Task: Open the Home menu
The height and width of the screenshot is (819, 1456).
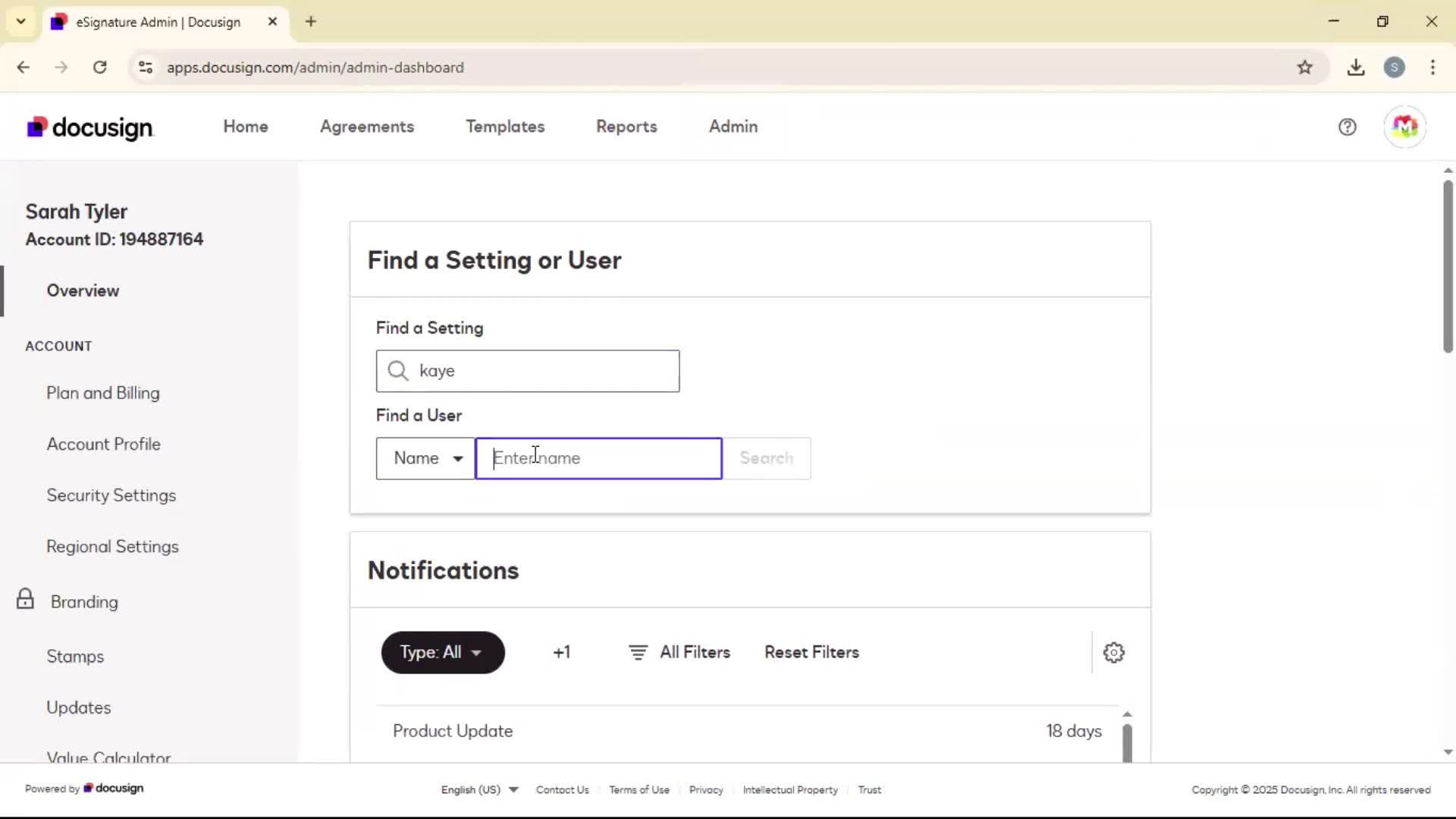Action: click(246, 127)
